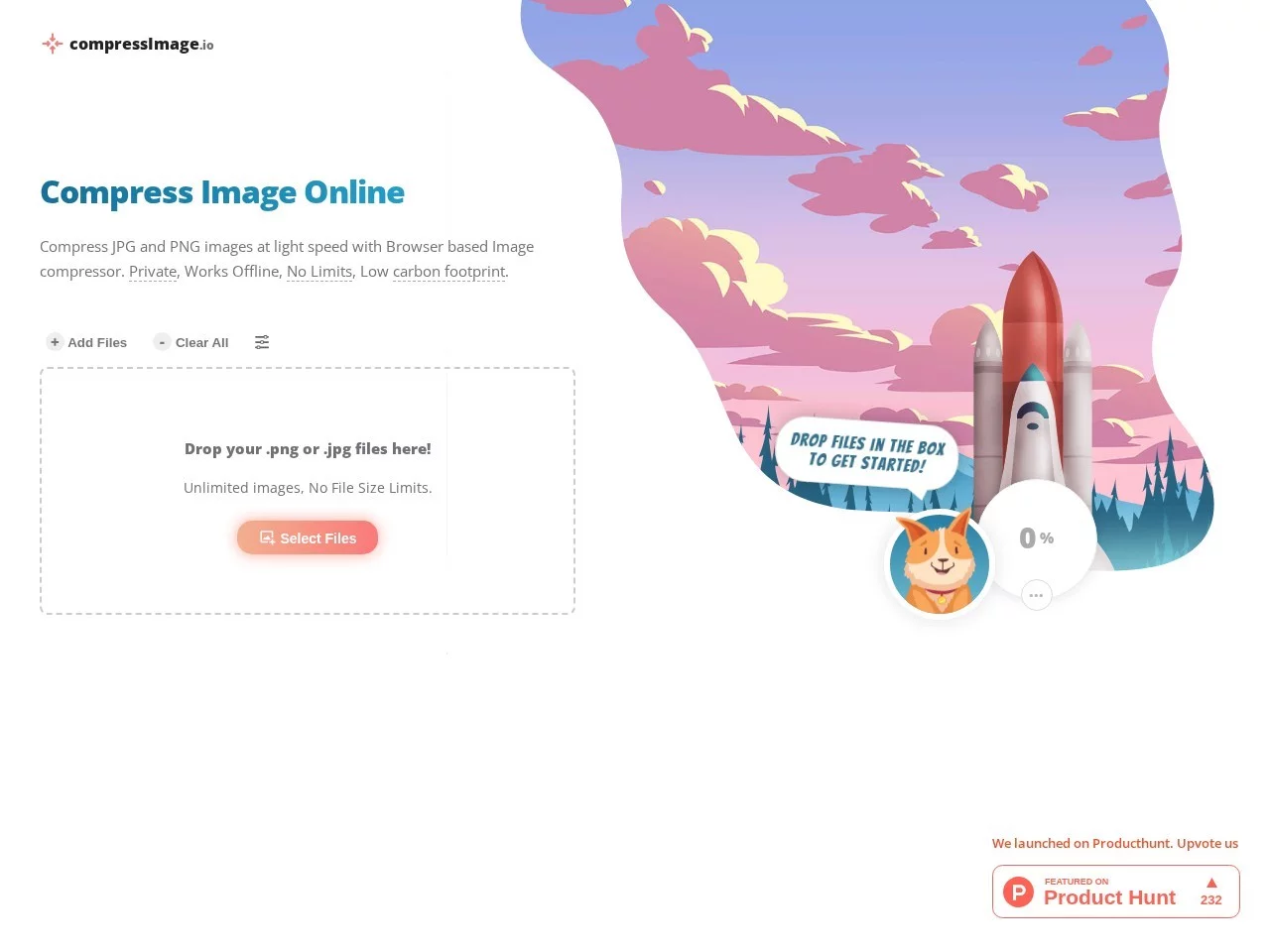The height and width of the screenshot is (952, 1270).
Task: Click the image icon inside Select Files
Action: click(267, 537)
